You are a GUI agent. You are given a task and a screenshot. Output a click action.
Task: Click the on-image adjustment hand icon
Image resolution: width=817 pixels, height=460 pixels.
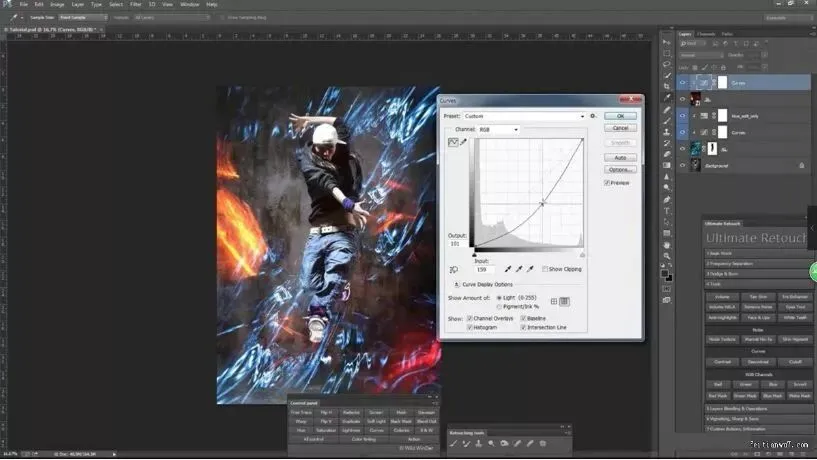[454, 269]
